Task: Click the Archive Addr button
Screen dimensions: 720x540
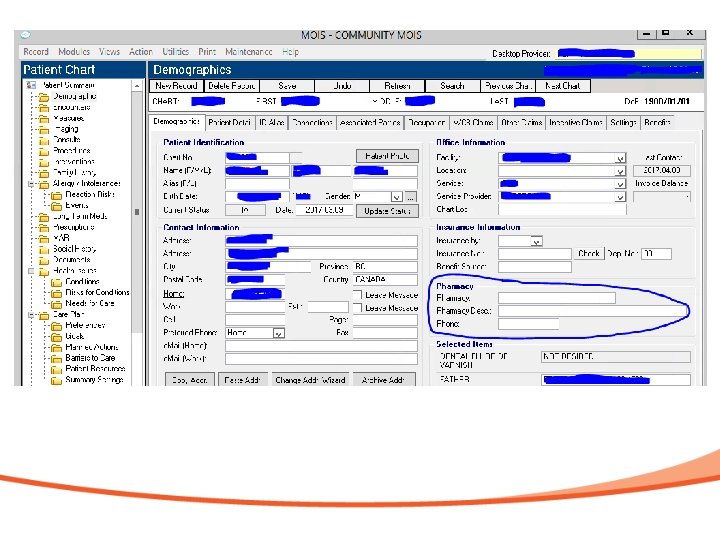Action: (384, 380)
